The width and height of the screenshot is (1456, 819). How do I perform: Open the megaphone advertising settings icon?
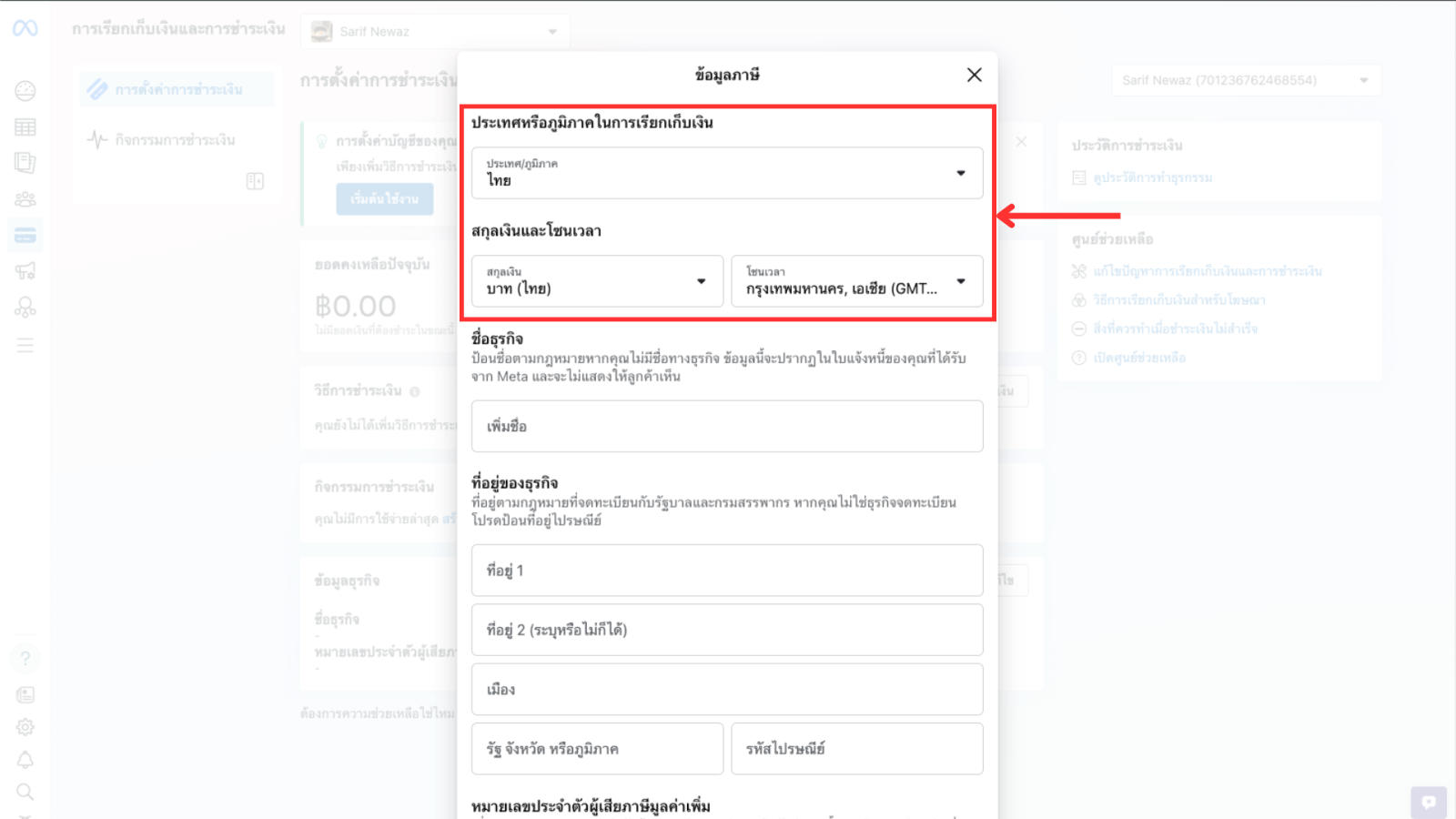pyautogui.click(x=25, y=271)
